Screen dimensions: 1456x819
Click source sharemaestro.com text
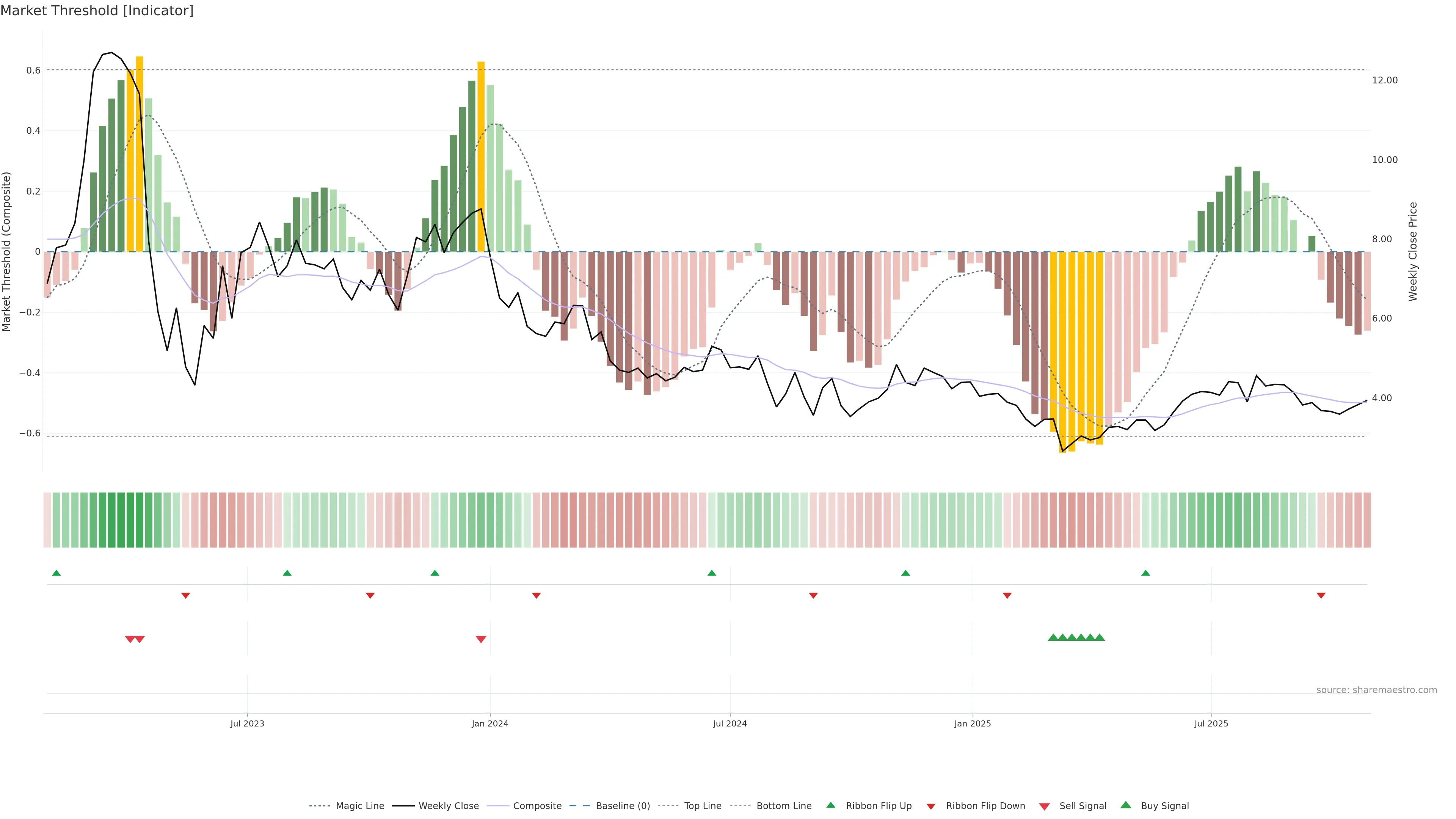point(1376,690)
